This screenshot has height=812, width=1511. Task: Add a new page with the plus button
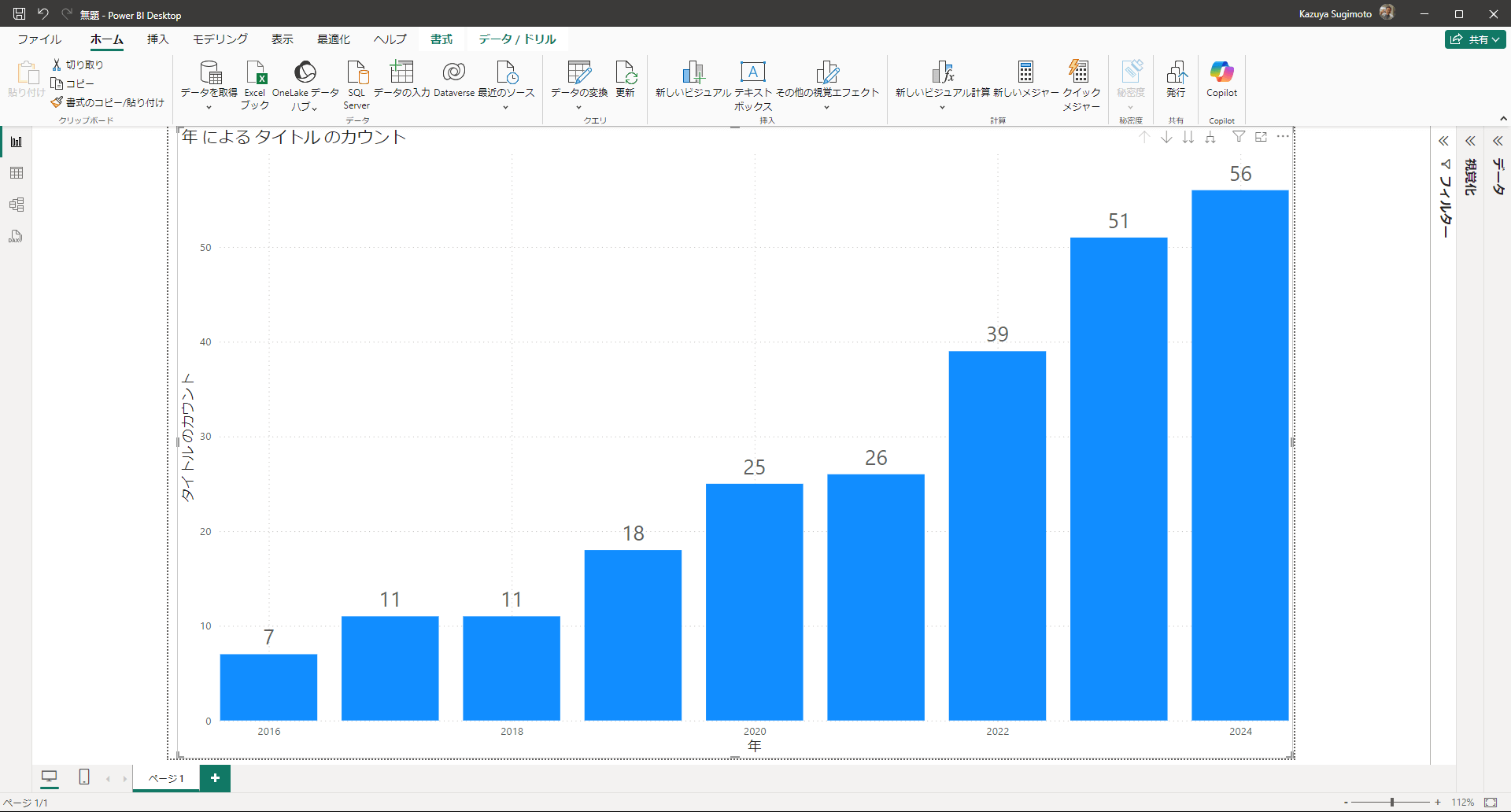tap(215, 778)
